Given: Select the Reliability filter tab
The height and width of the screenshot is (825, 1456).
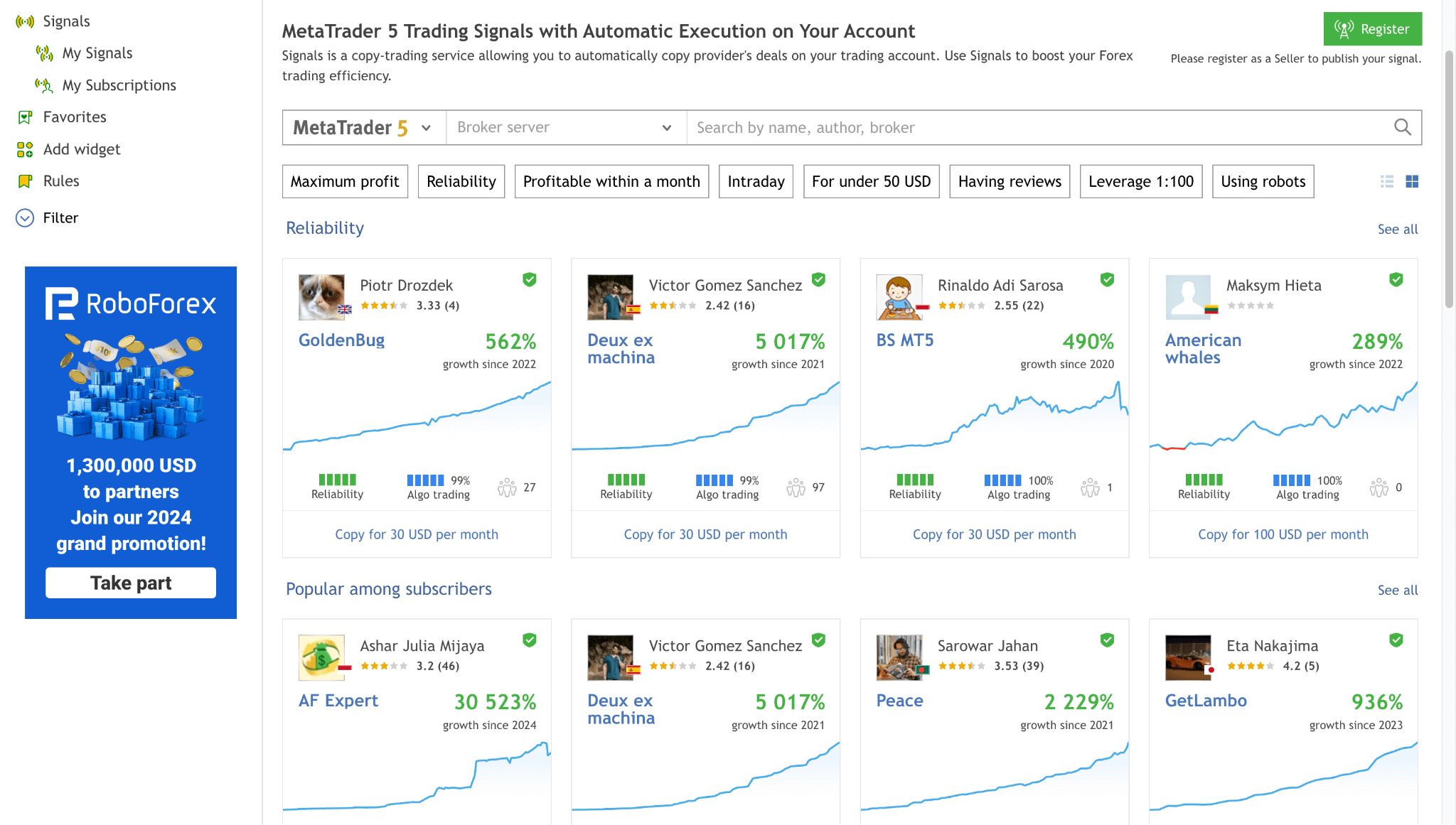Looking at the screenshot, I should click(x=461, y=181).
